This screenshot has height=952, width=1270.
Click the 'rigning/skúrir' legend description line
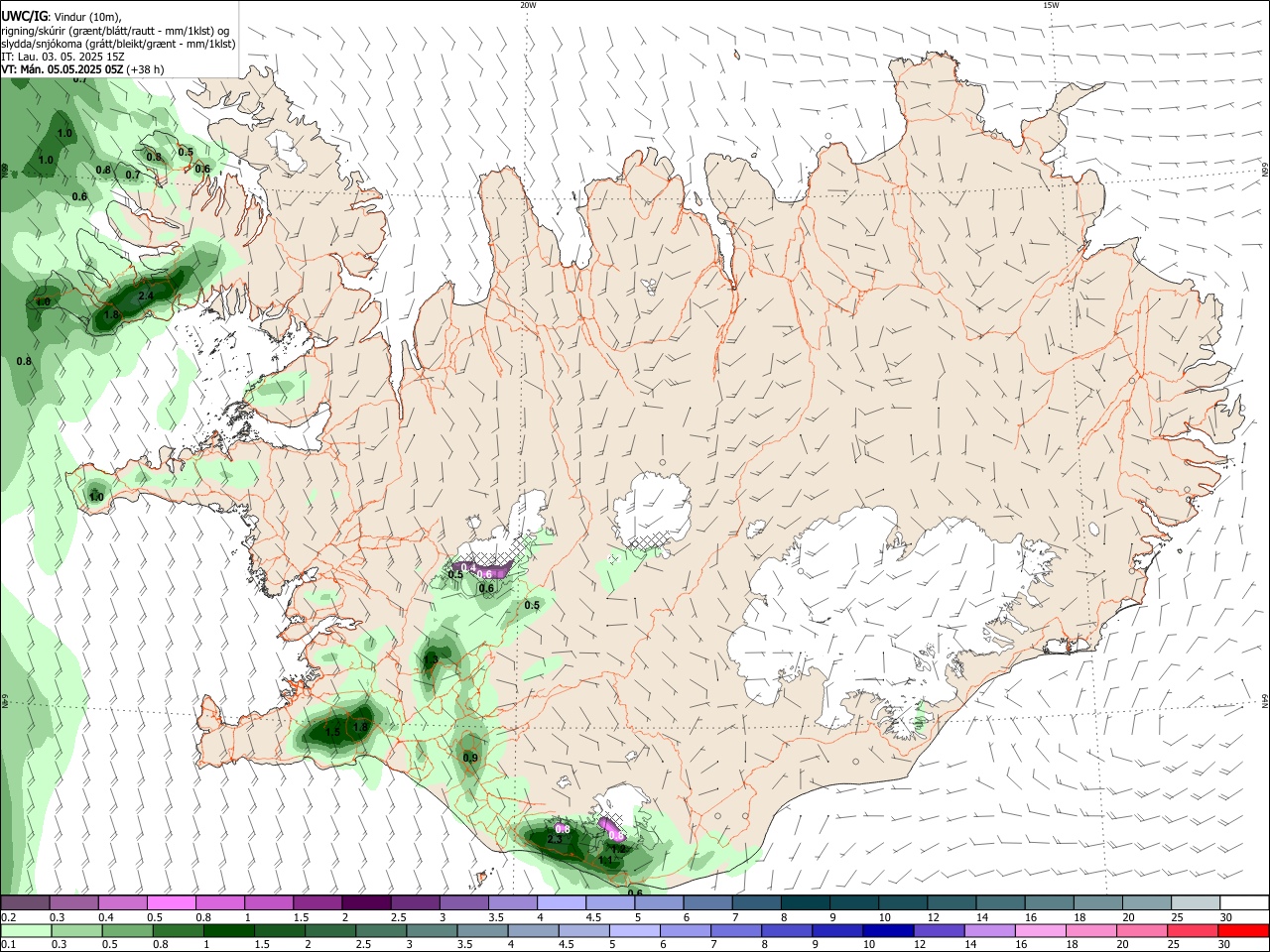tap(115, 31)
